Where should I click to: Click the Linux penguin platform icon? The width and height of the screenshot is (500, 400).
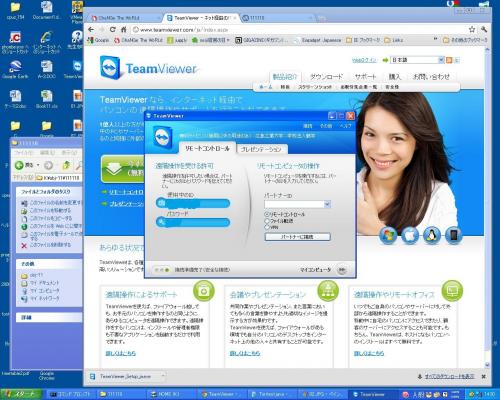432,235
